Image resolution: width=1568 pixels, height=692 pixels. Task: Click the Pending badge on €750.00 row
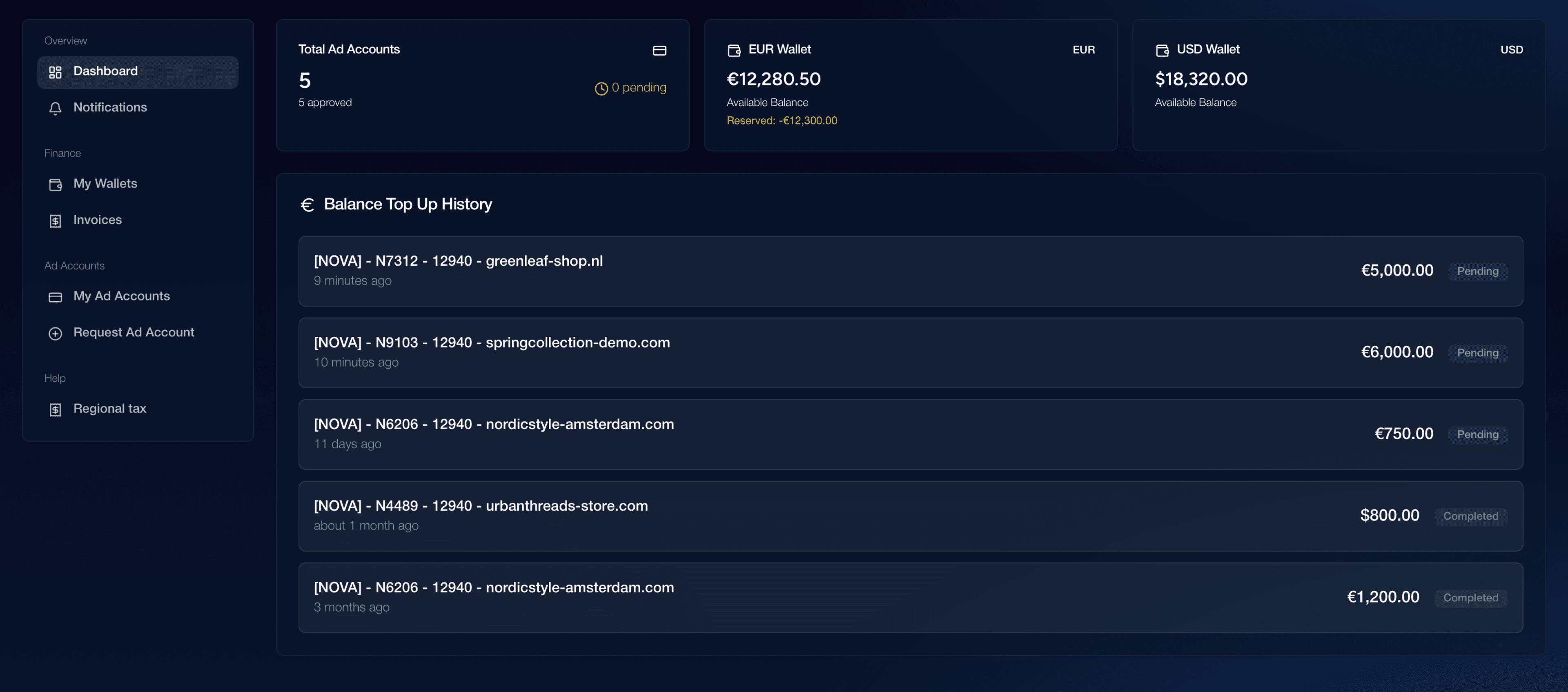(x=1477, y=434)
